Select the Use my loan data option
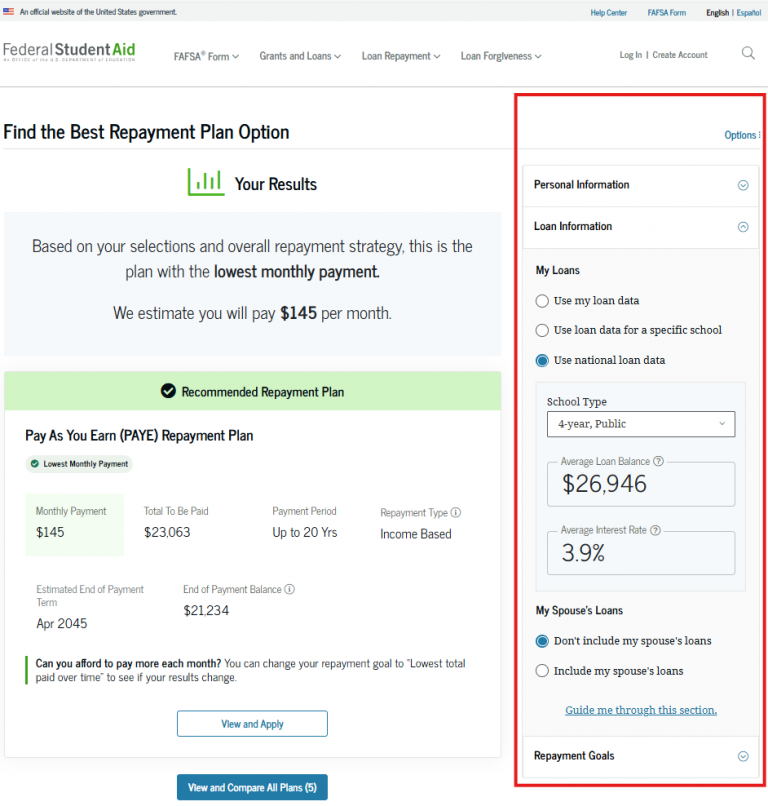 click(x=541, y=300)
